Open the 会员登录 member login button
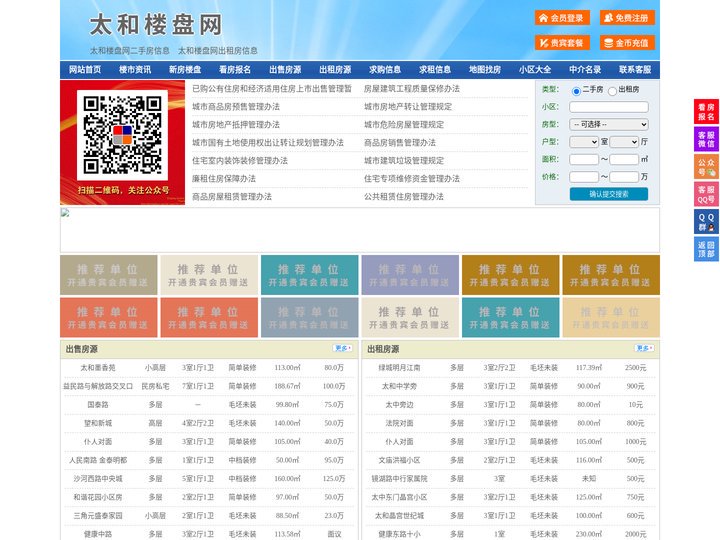The height and width of the screenshot is (540, 720). pos(562,18)
